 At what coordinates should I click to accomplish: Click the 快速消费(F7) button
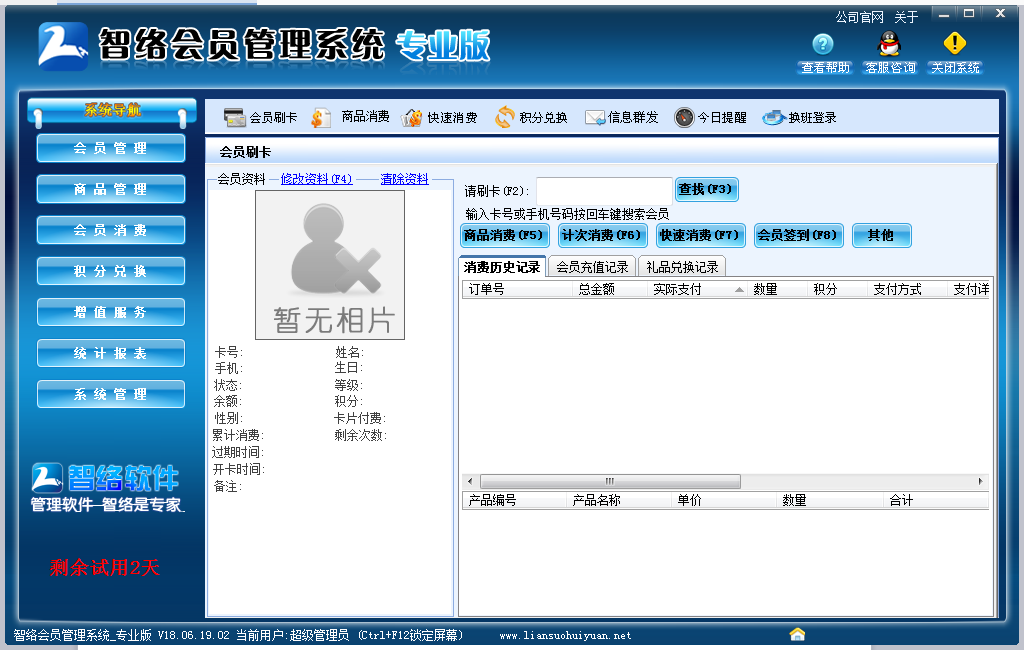pos(700,235)
